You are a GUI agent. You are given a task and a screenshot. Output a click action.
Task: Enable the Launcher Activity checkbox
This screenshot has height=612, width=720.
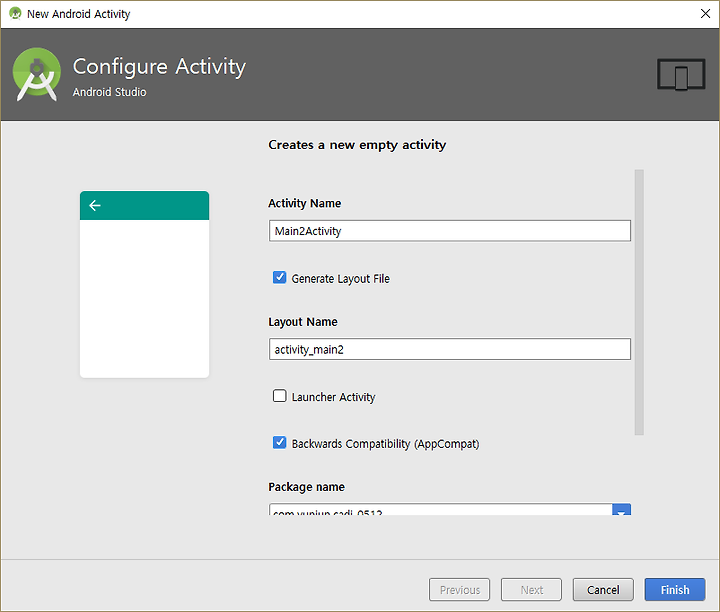click(x=279, y=396)
